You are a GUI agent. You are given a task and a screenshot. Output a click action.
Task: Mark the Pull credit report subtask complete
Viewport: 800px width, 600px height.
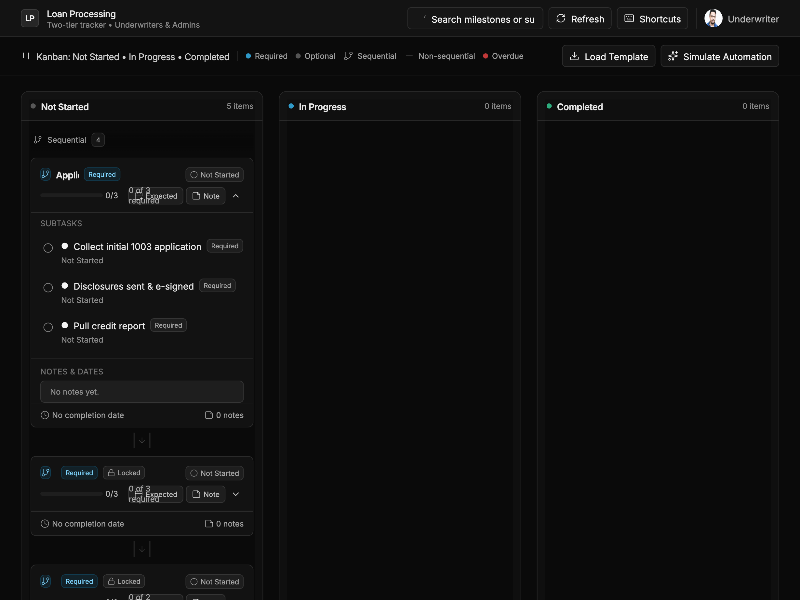48,326
